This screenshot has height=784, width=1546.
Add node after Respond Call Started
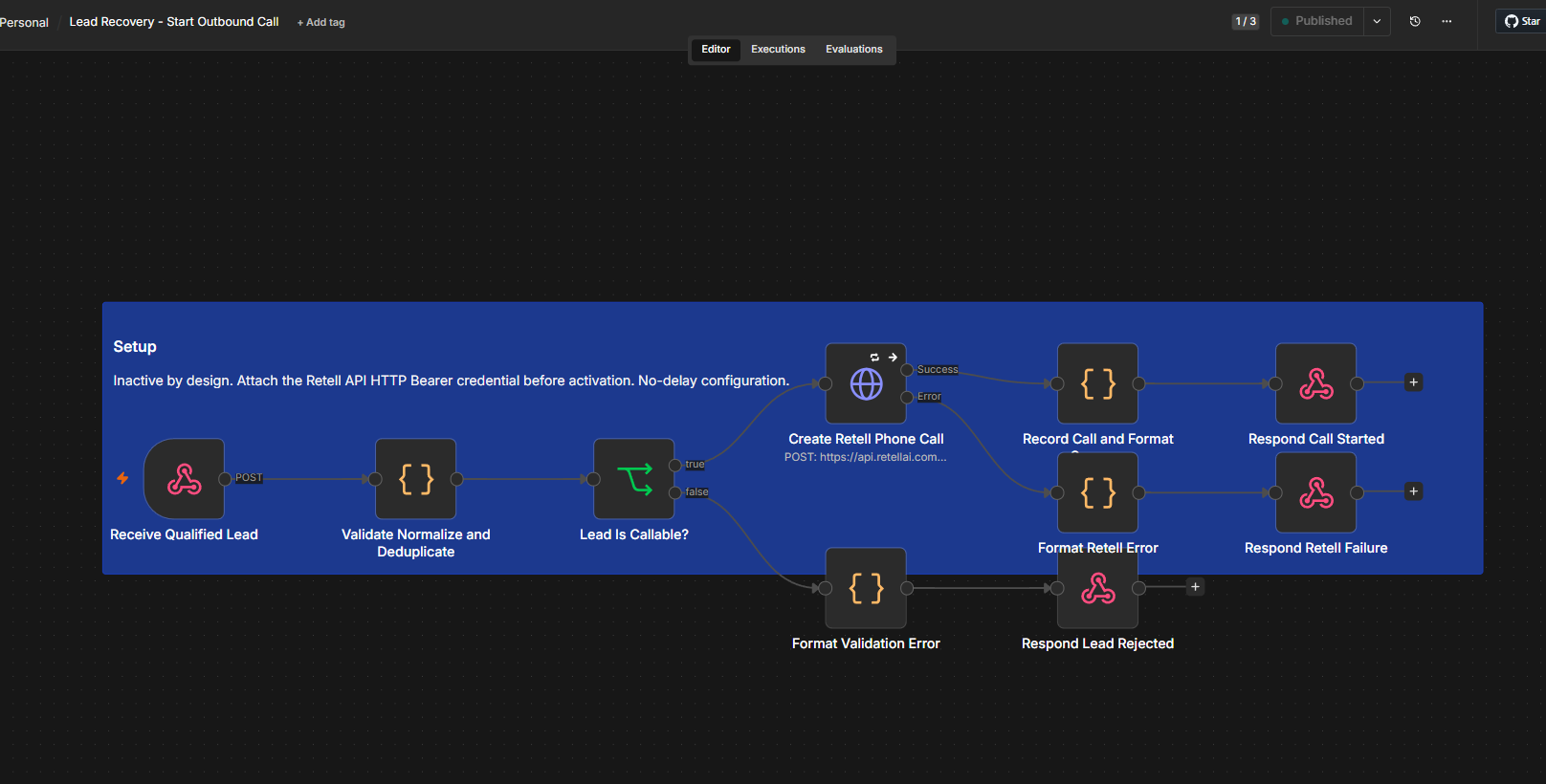coord(1413,382)
